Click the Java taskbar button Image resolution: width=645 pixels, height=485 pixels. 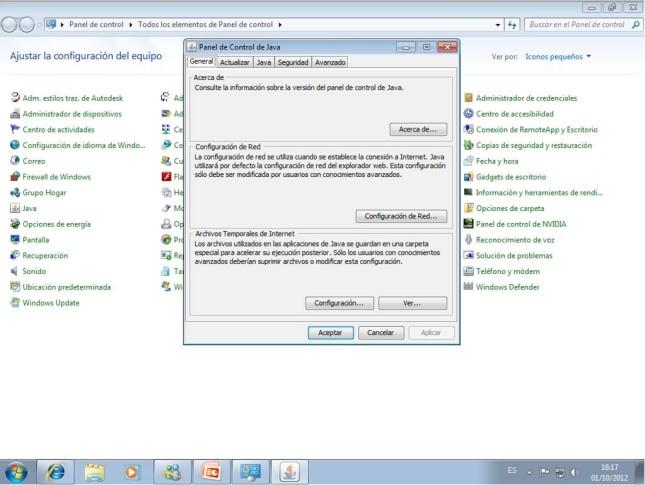(290, 472)
